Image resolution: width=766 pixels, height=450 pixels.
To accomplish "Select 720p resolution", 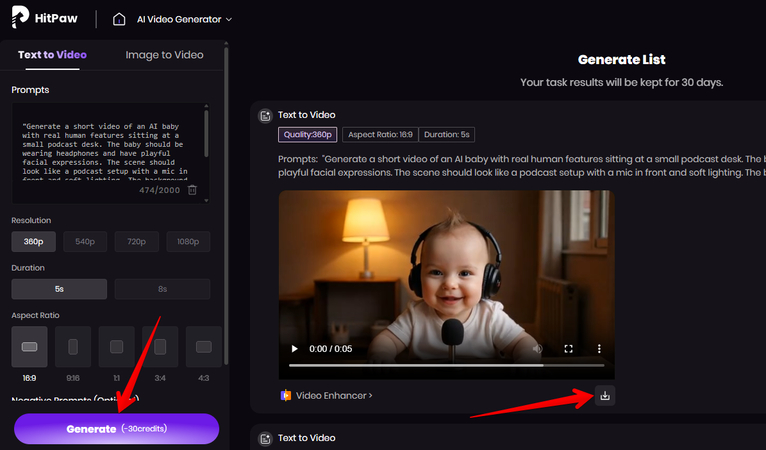I will point(136,241).
